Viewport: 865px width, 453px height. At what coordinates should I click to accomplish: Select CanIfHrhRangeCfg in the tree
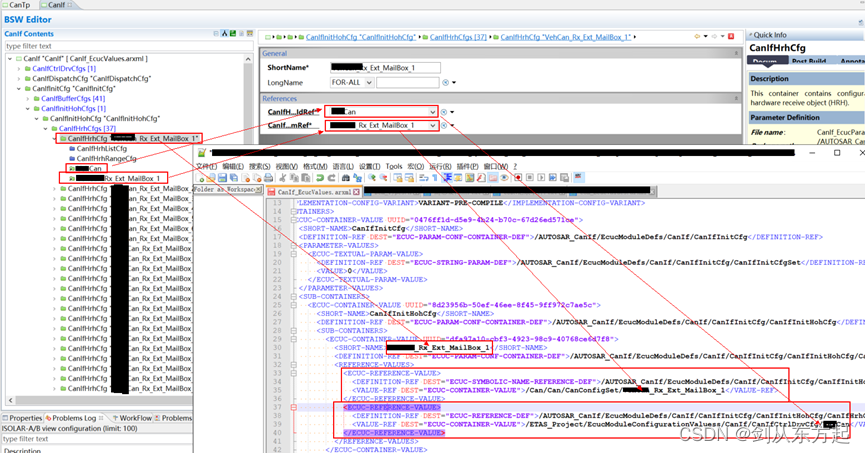coord(106,158)
